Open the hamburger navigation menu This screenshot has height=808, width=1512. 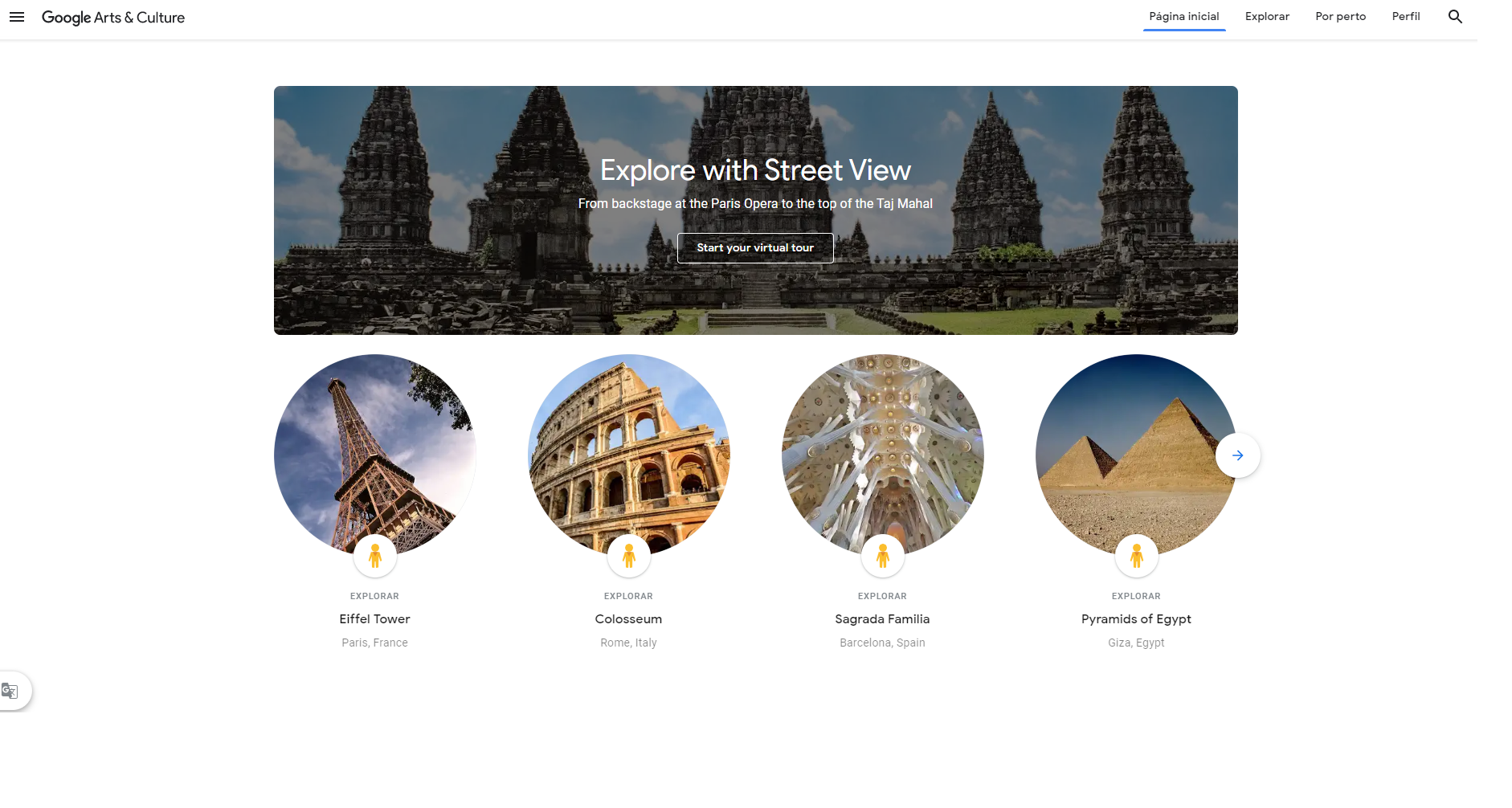(17, 17)
